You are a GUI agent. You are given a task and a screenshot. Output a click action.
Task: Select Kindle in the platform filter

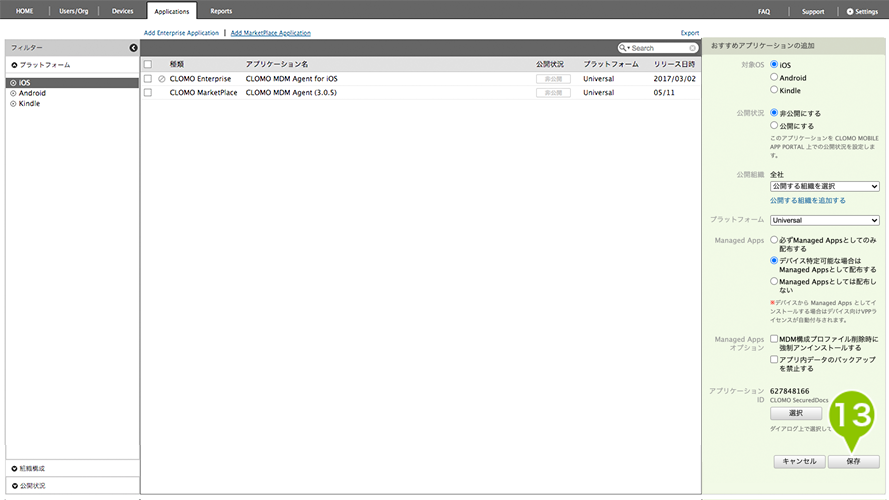pos(29,104)
